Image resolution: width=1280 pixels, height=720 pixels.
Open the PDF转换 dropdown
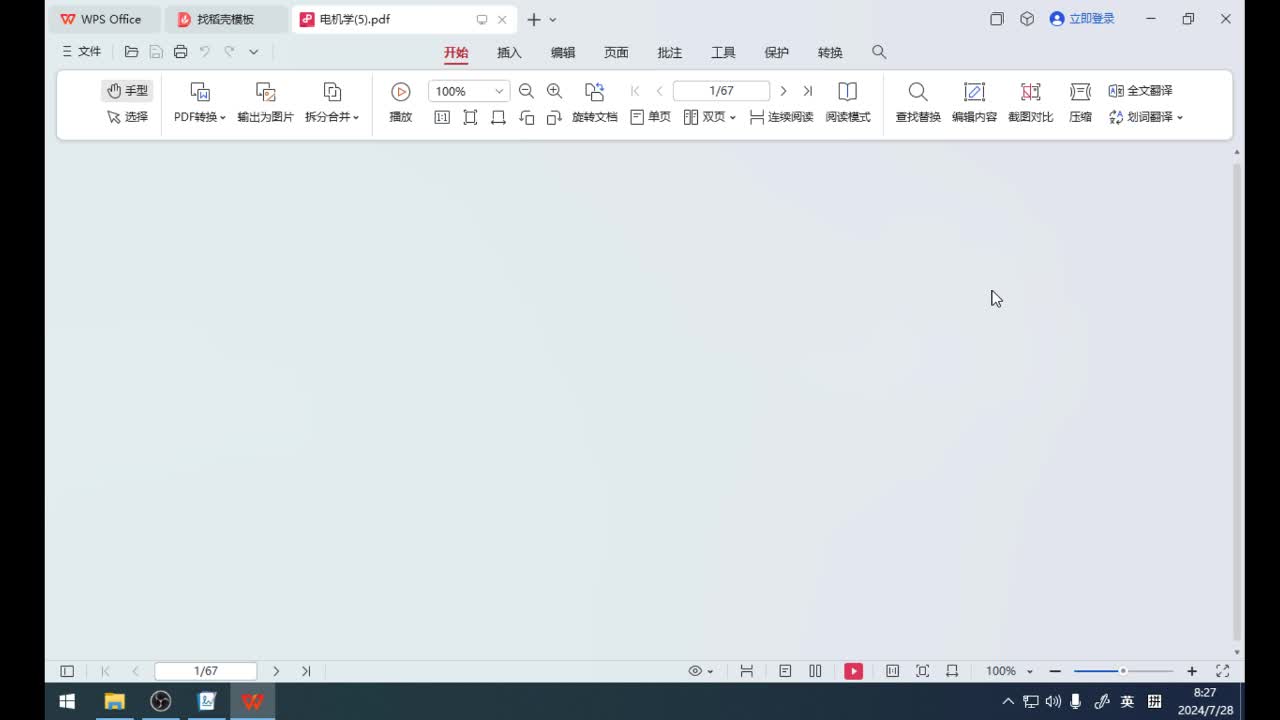click(x=200, y=117)
